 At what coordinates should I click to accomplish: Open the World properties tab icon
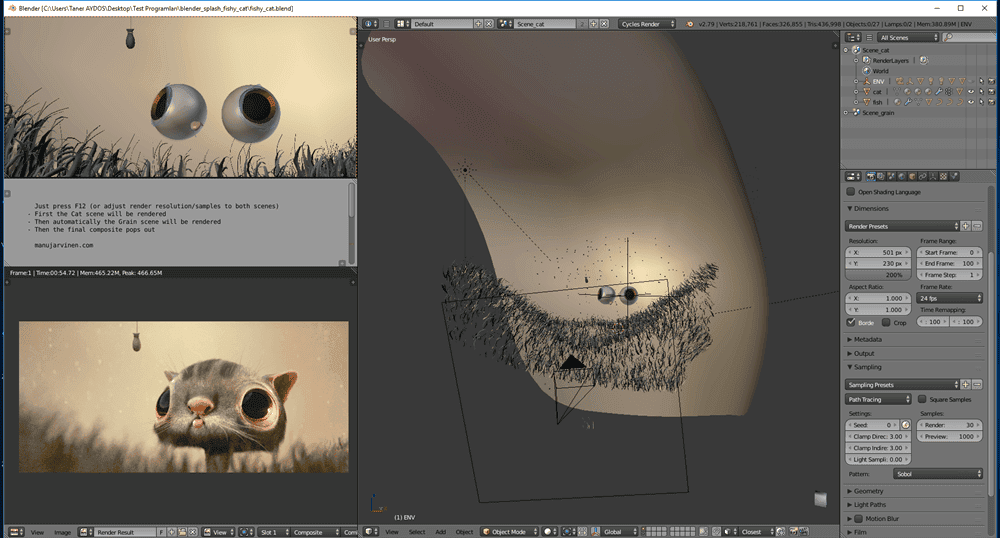click(899, 176)
